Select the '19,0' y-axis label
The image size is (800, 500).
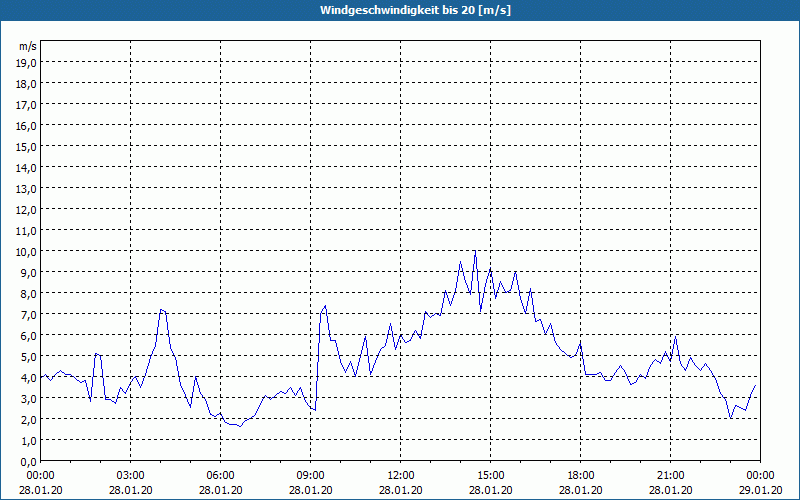point(27,62)
